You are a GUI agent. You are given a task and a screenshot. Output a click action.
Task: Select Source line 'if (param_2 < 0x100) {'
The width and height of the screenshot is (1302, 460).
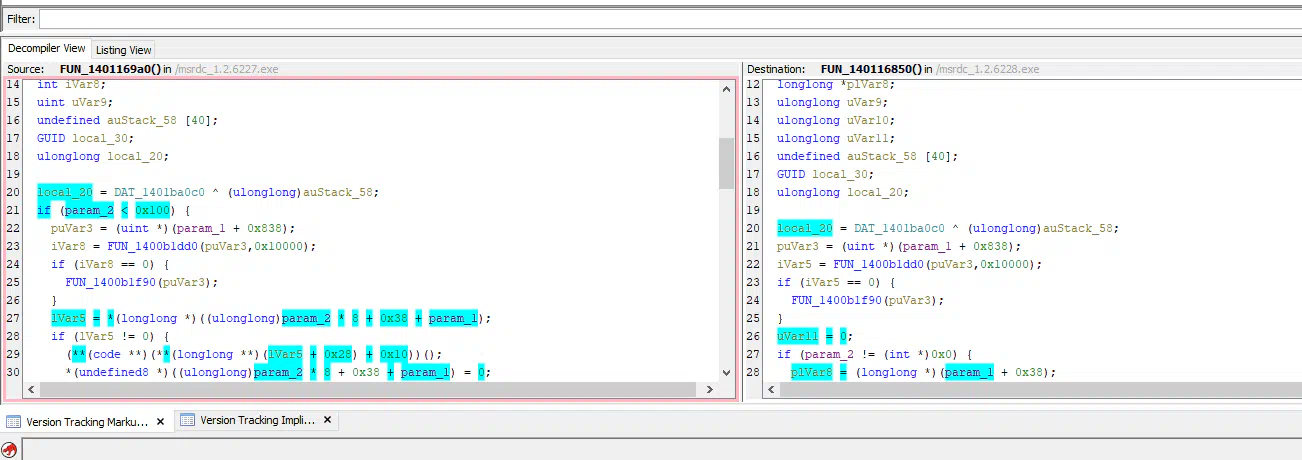tap(113, 210)
